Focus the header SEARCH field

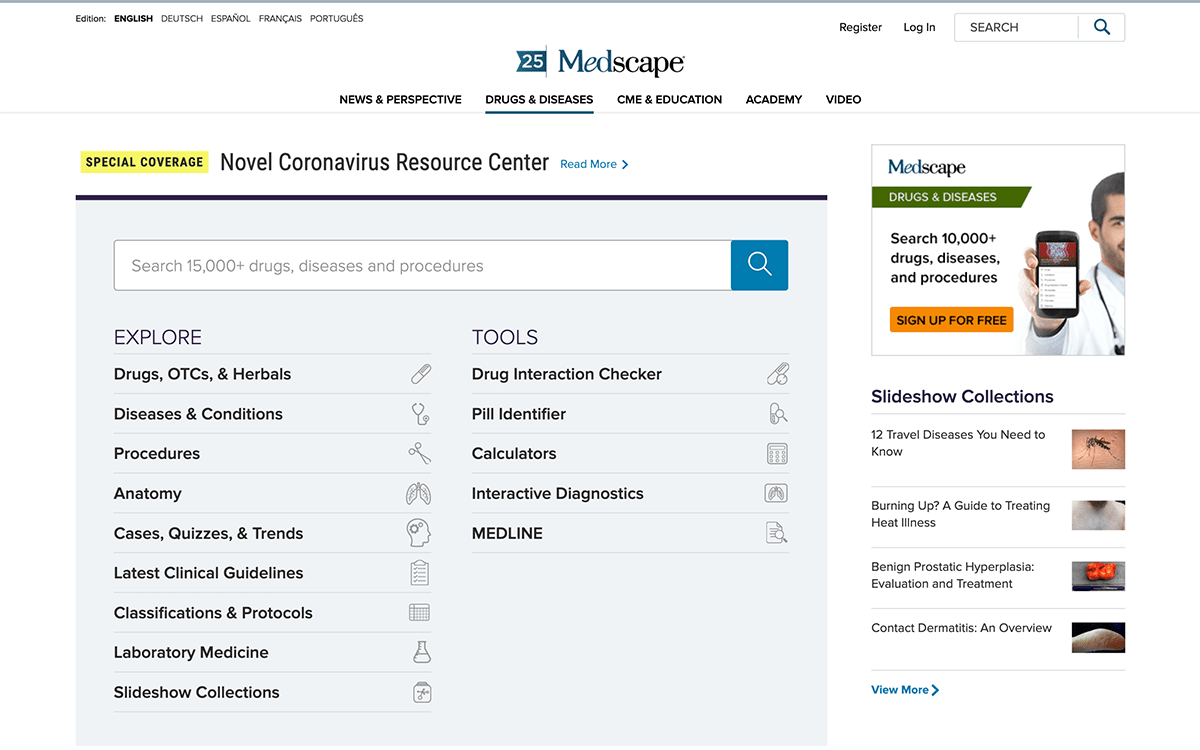[x=1016, y=27]
